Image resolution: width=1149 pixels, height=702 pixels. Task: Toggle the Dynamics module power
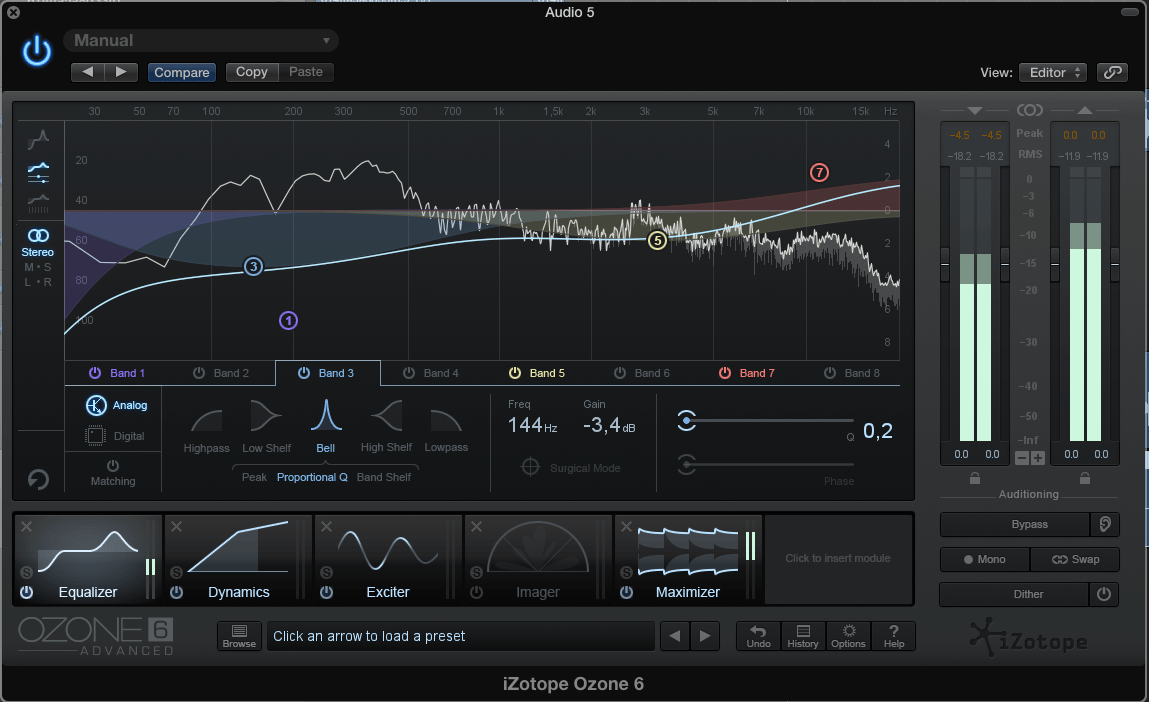tap(177, 592)
